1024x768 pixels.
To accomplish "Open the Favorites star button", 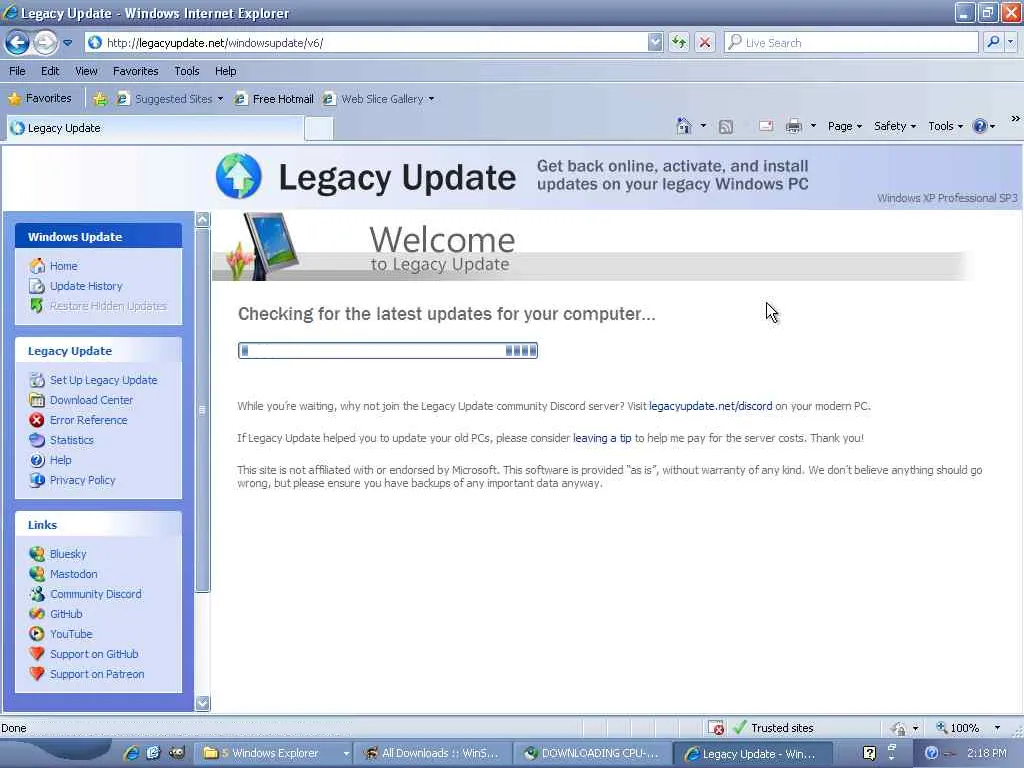I will pyautogui.click(x=40, y=99).
